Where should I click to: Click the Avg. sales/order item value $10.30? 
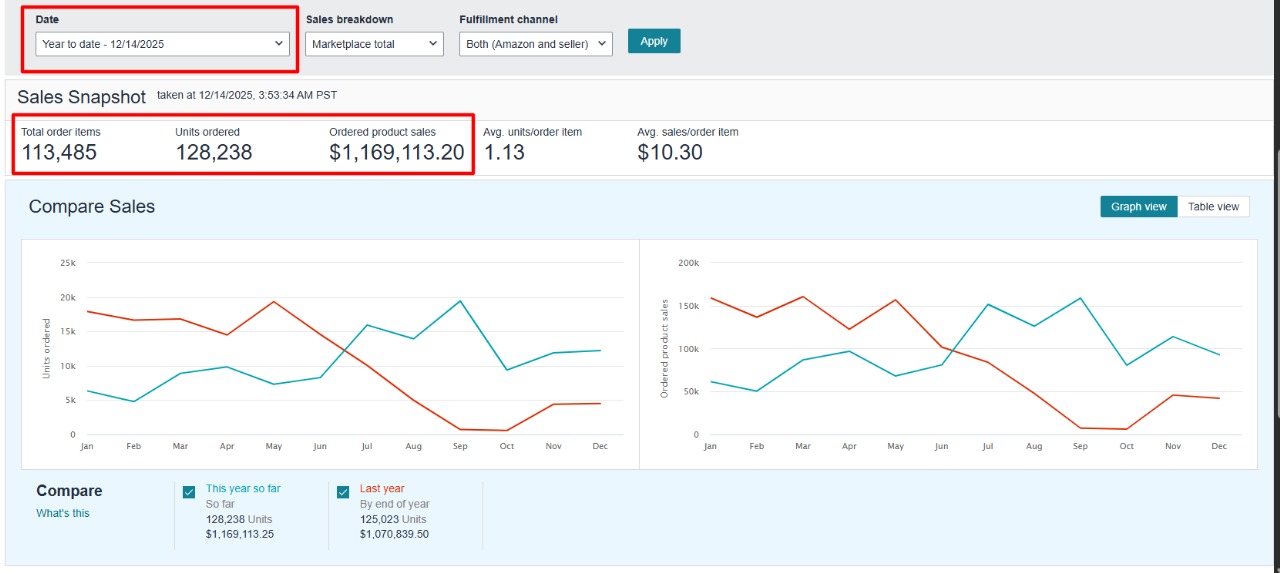(670, 153)
